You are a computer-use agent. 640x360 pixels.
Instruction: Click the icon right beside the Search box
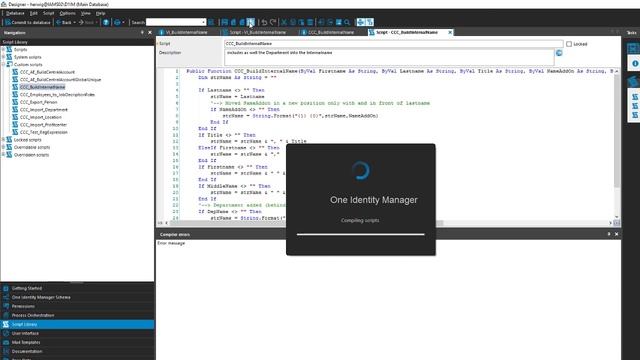(x=211, y=22)
